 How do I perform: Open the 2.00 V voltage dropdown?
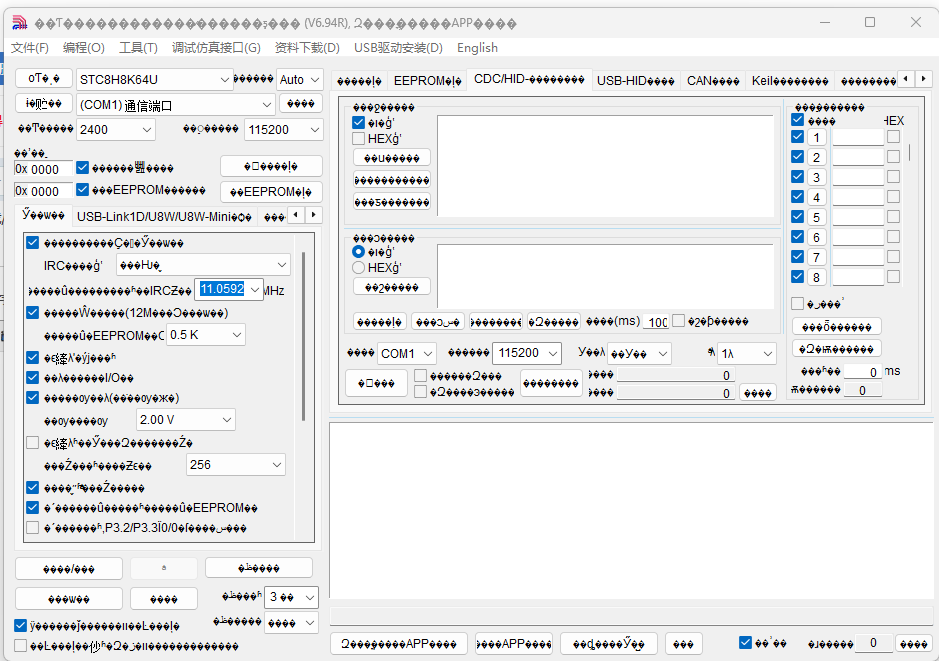point(185,420)
